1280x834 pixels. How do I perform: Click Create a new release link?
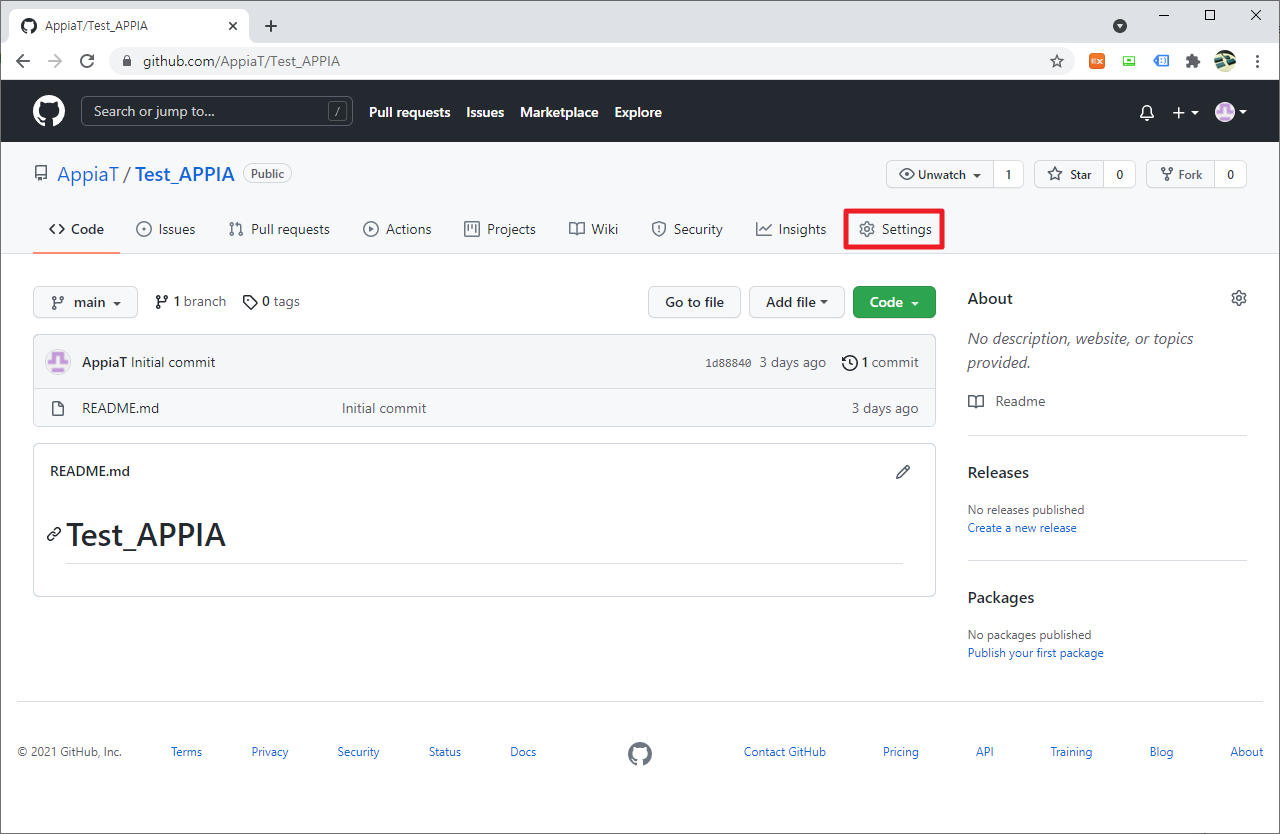(1022, 528)
